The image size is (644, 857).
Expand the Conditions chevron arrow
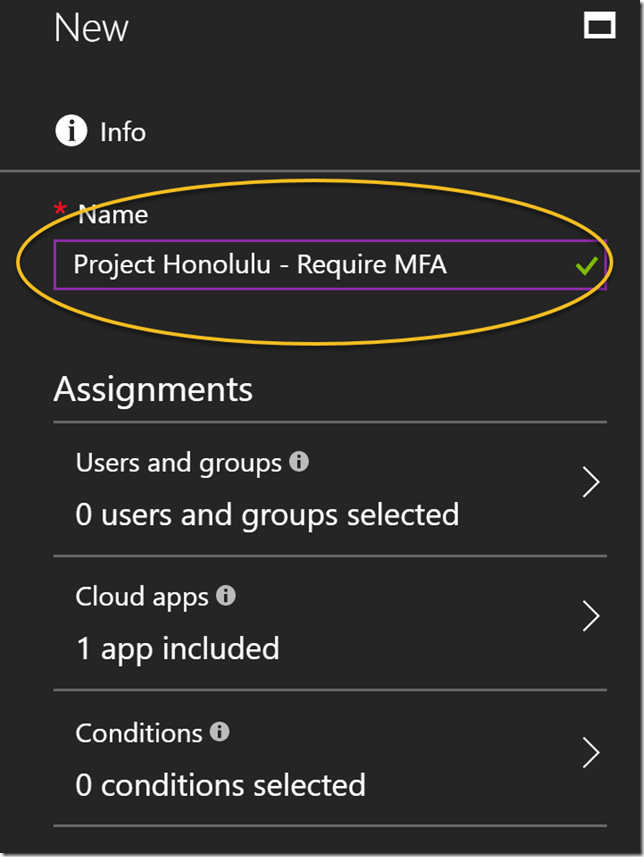point(591,753)
